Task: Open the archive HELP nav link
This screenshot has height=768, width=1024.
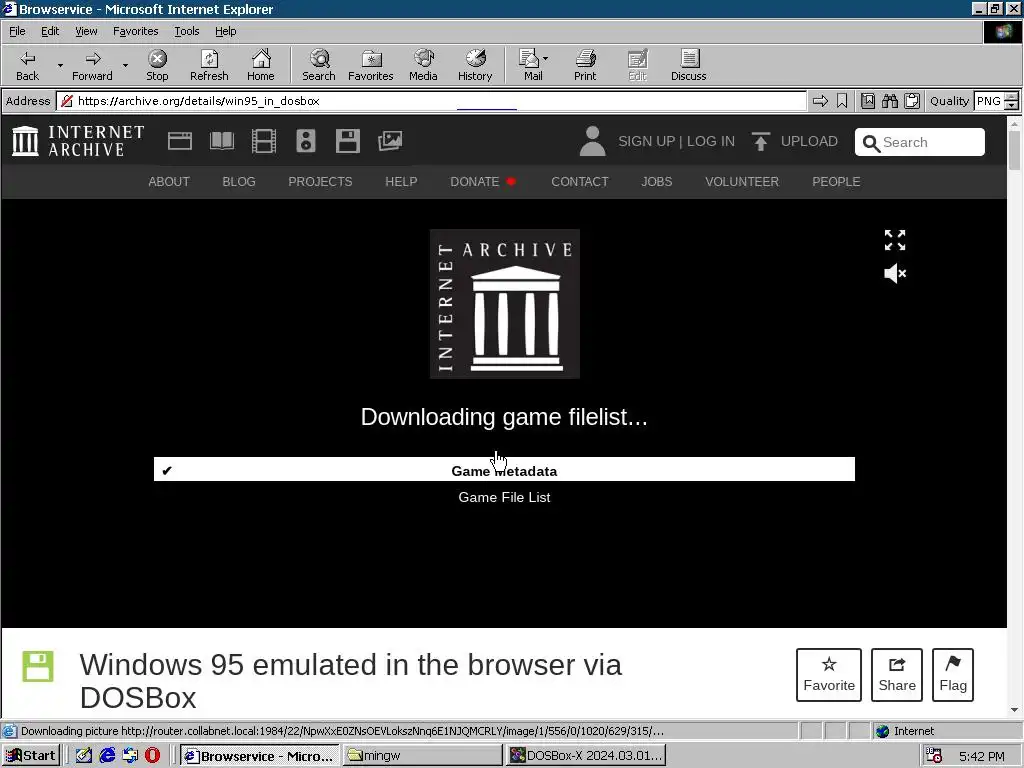Action: click(401, 182)
